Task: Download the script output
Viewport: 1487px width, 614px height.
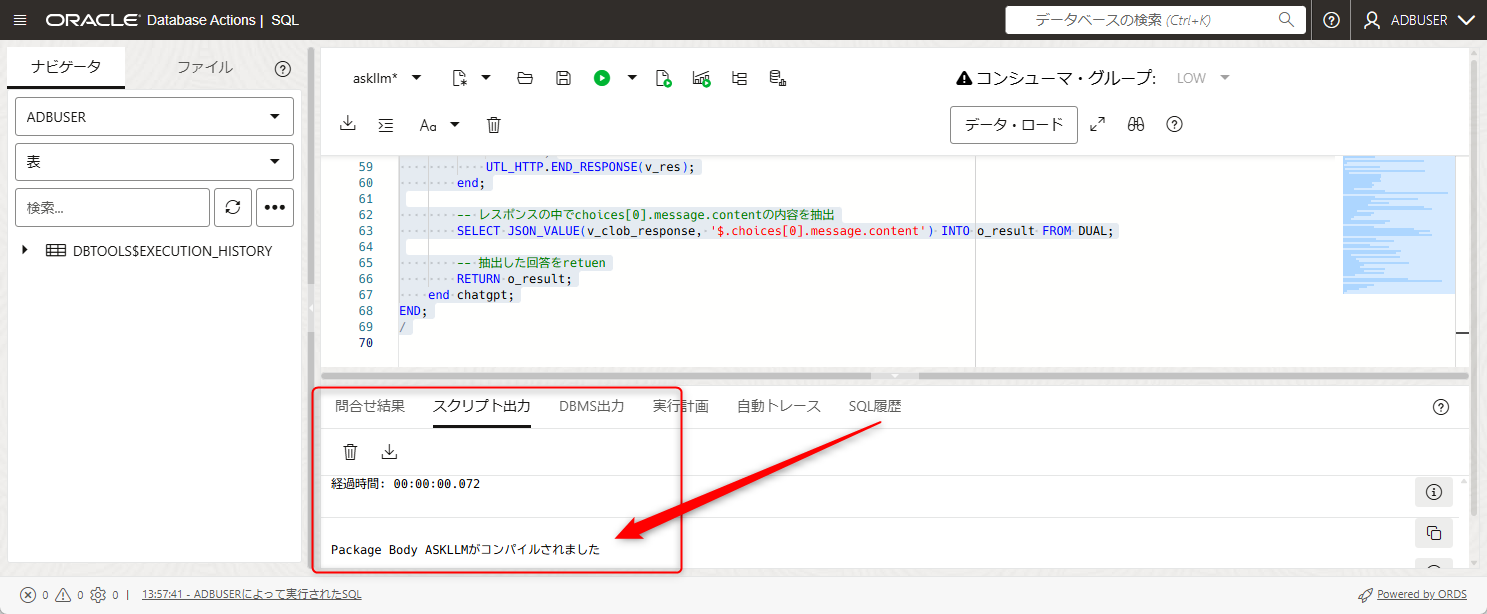Action: pyautogui.click(x=390, y=452)
